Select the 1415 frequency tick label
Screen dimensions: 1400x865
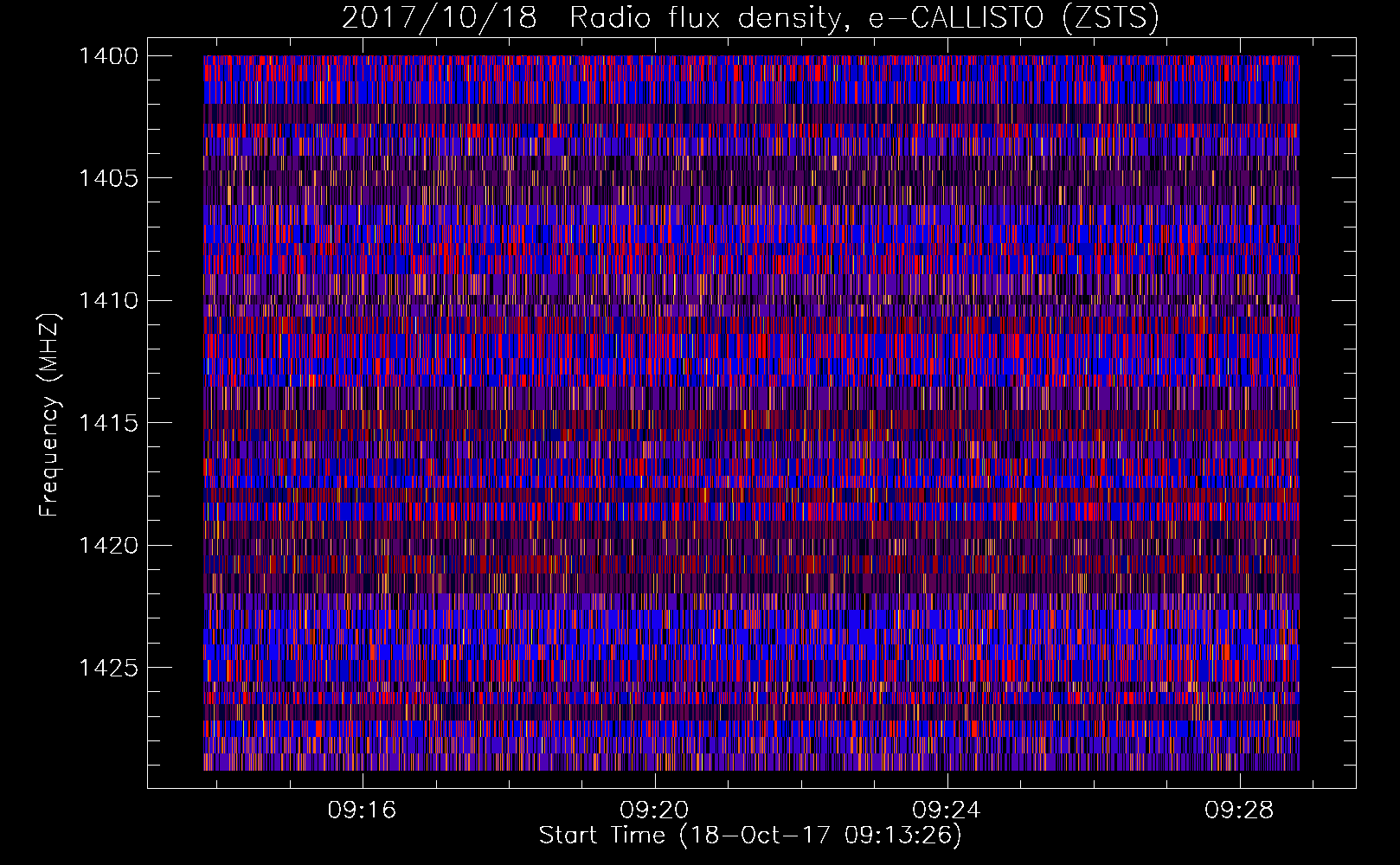[108, 423]
